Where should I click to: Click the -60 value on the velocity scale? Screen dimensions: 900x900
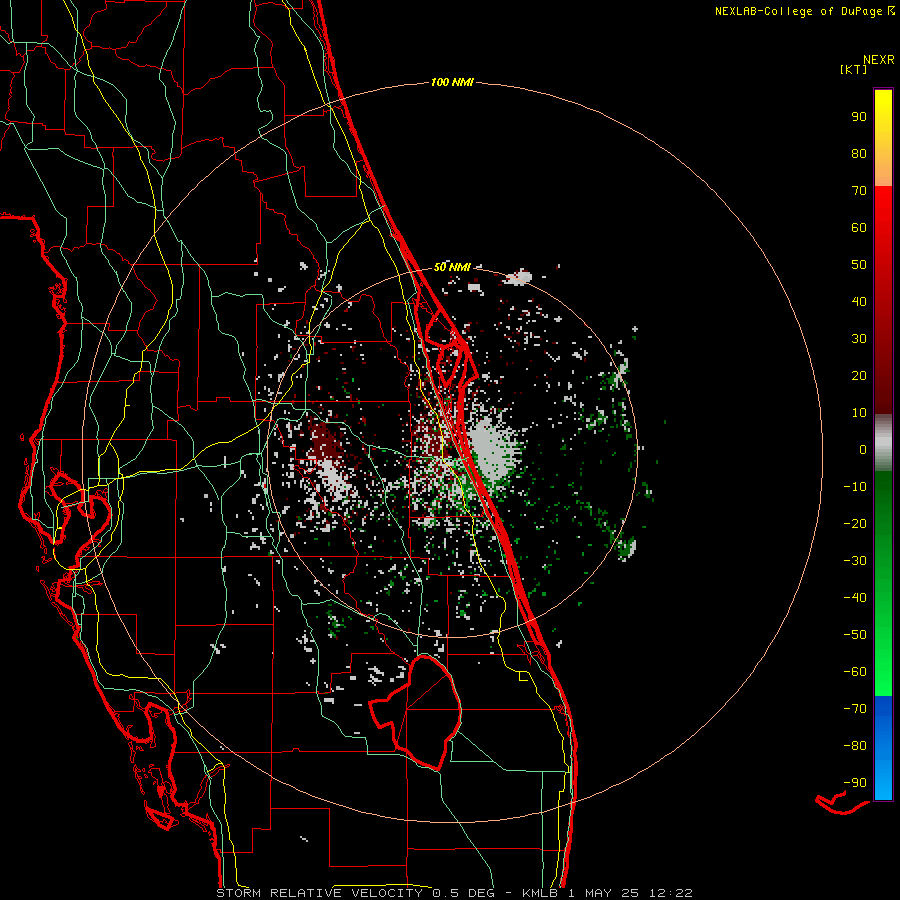tap(855, 672)
